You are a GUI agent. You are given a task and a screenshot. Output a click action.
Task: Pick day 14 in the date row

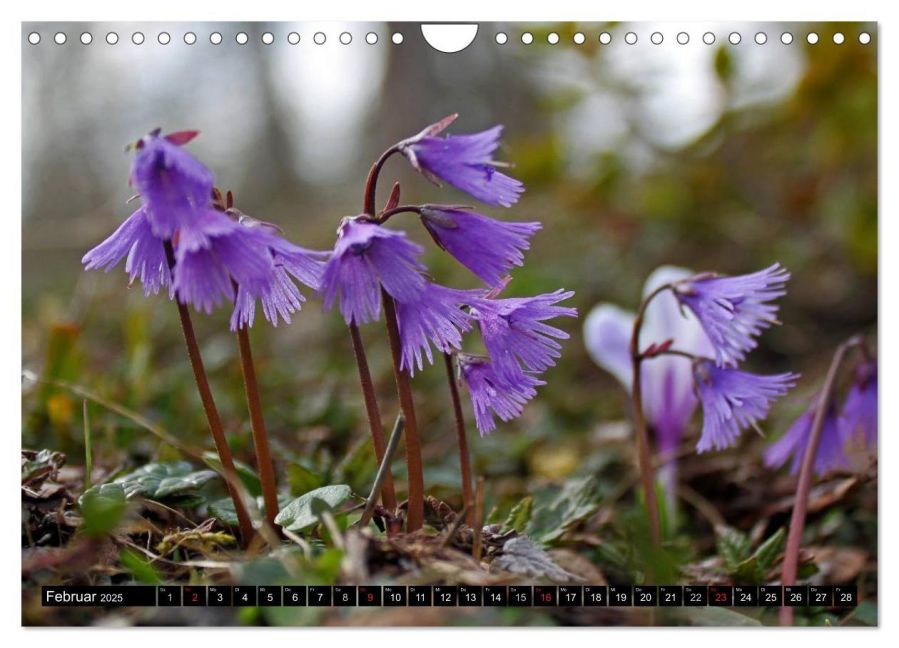point(494,597)
